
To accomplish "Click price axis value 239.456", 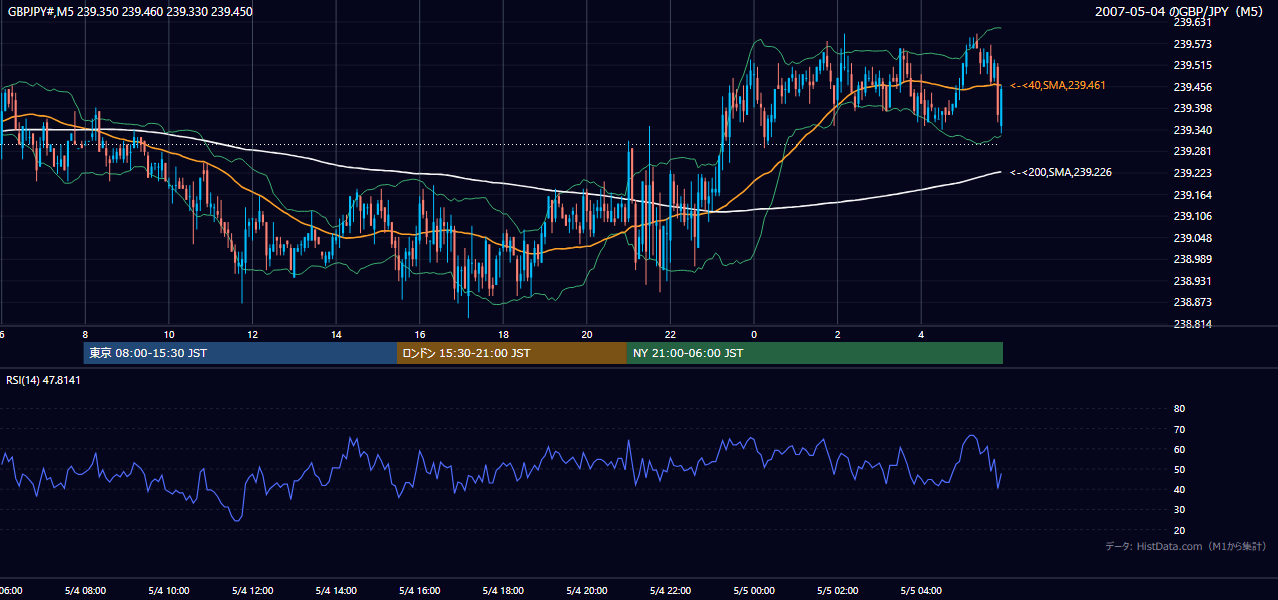I will [x=1192, y=87].
